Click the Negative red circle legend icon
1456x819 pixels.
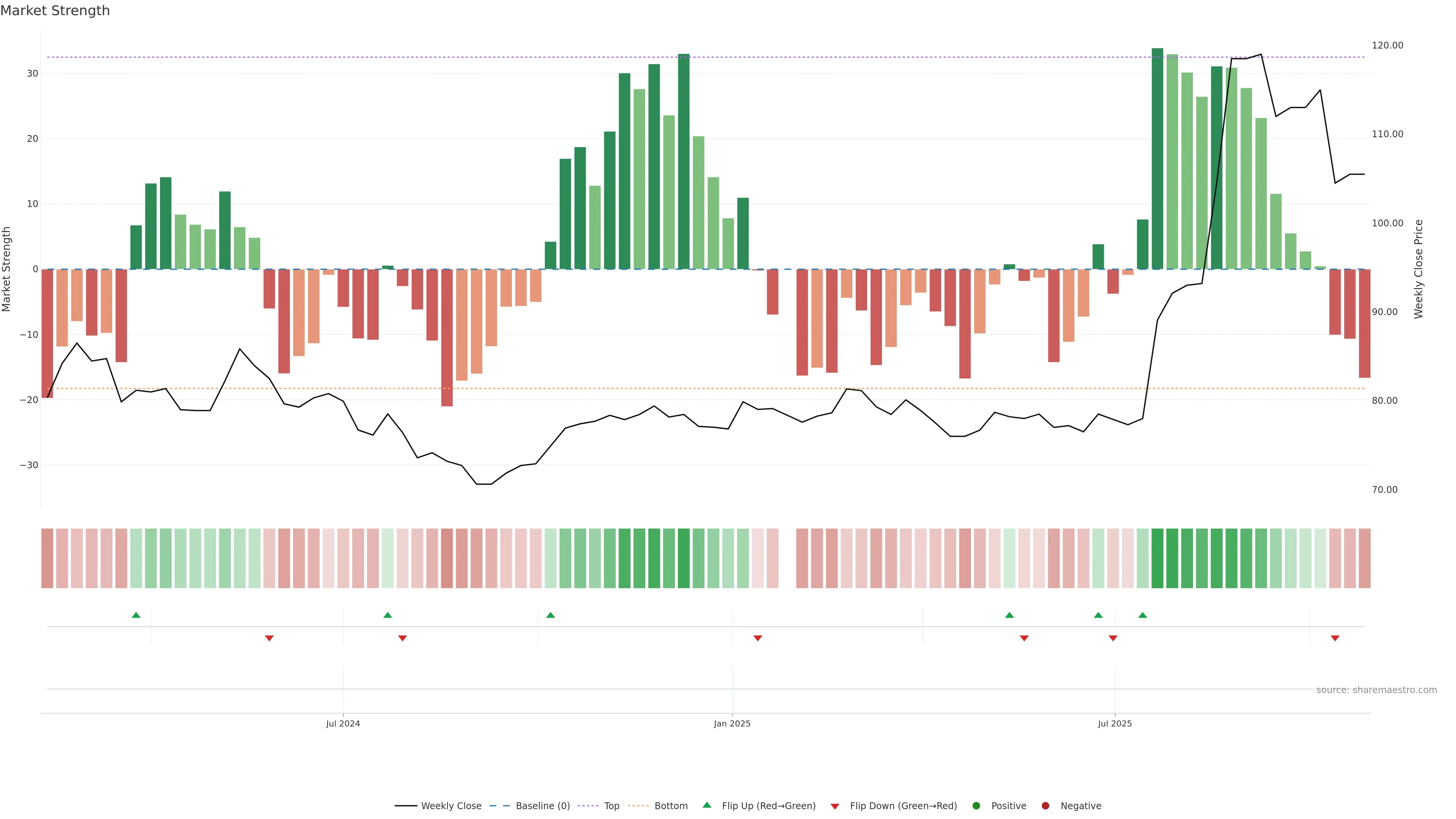(x=1045, y=806)
